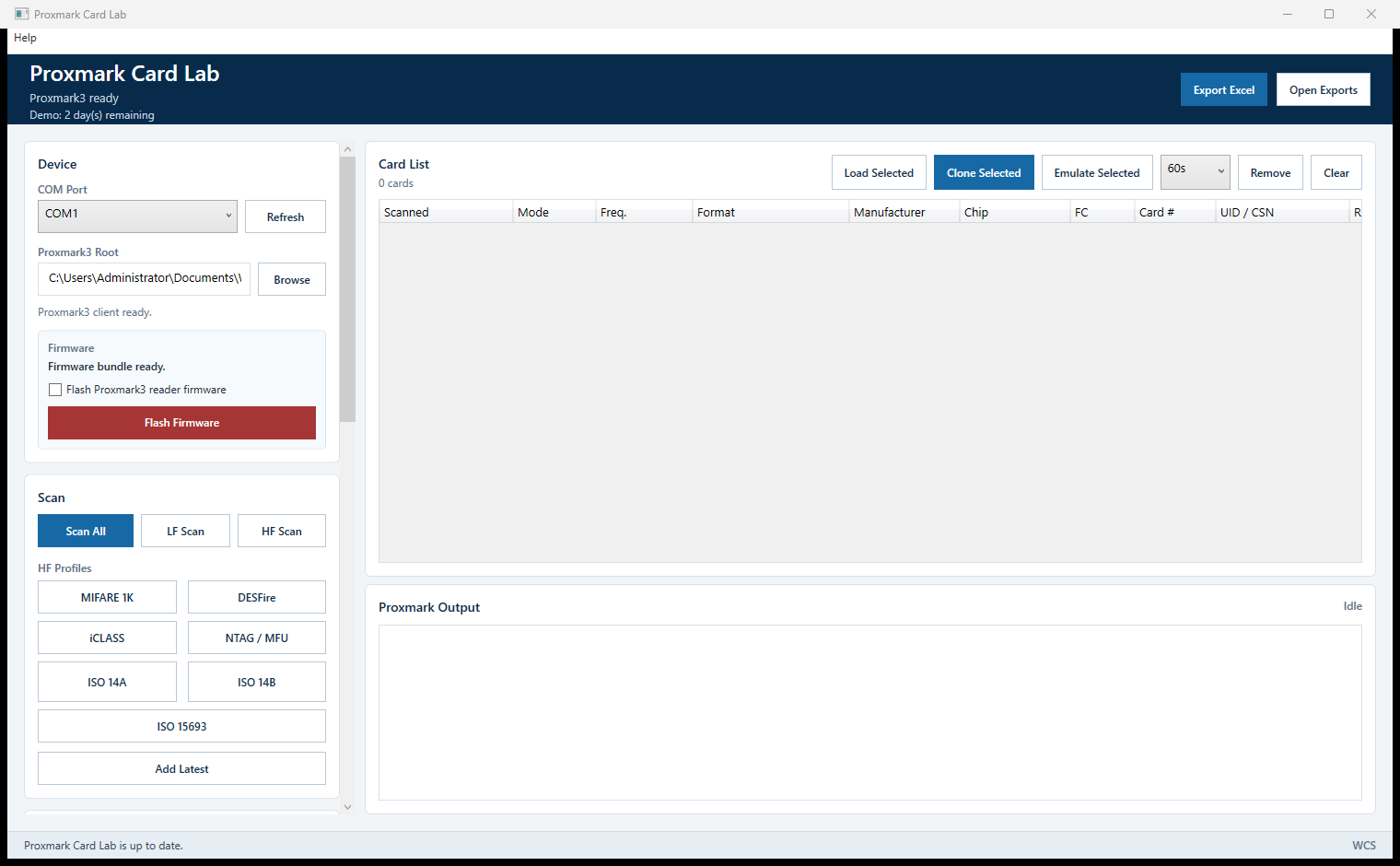Click the 'Proxmark Card Lab is up to date.' status
The image size is (1400, 866).
103,846
